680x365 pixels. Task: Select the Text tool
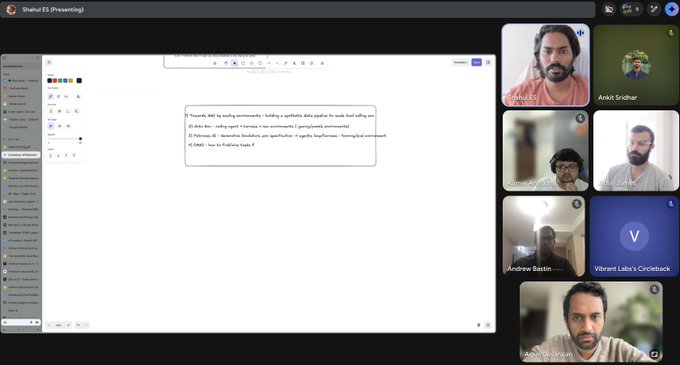294,63
